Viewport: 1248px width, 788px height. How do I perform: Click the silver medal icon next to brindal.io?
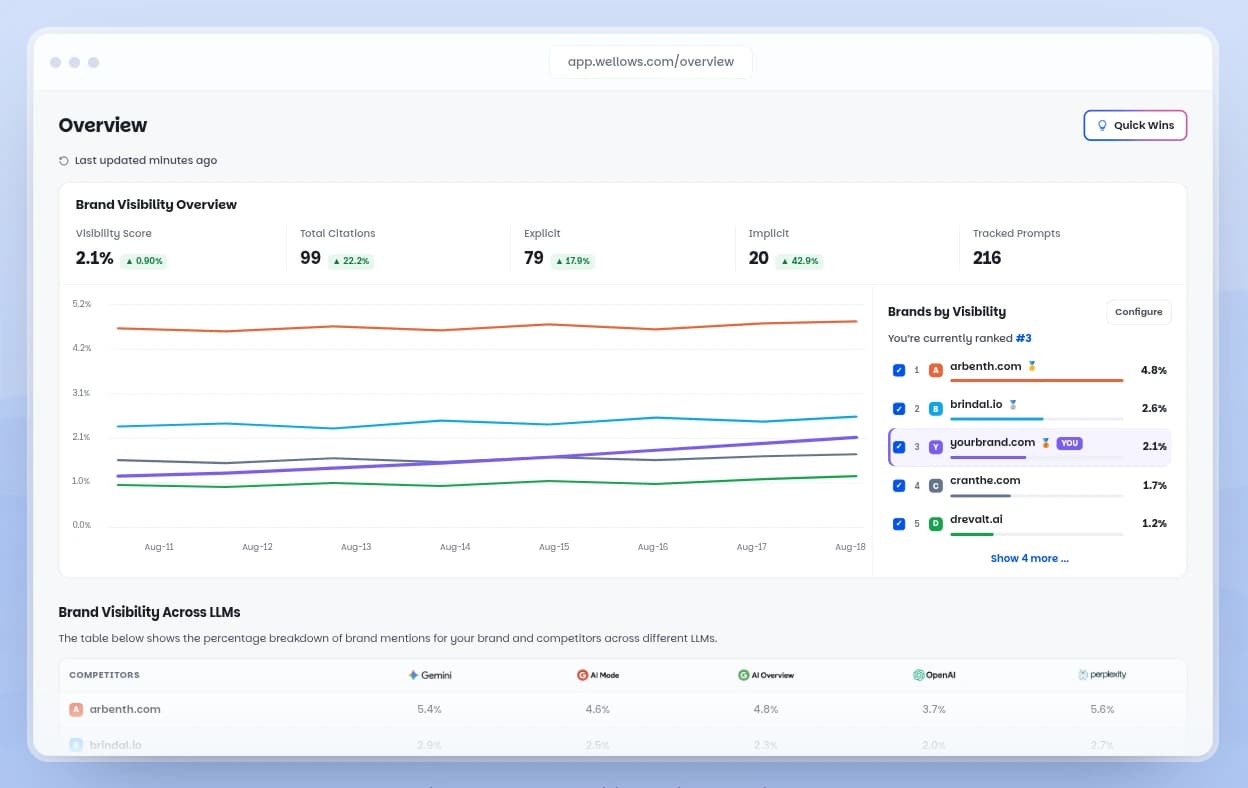(1013, 404)
